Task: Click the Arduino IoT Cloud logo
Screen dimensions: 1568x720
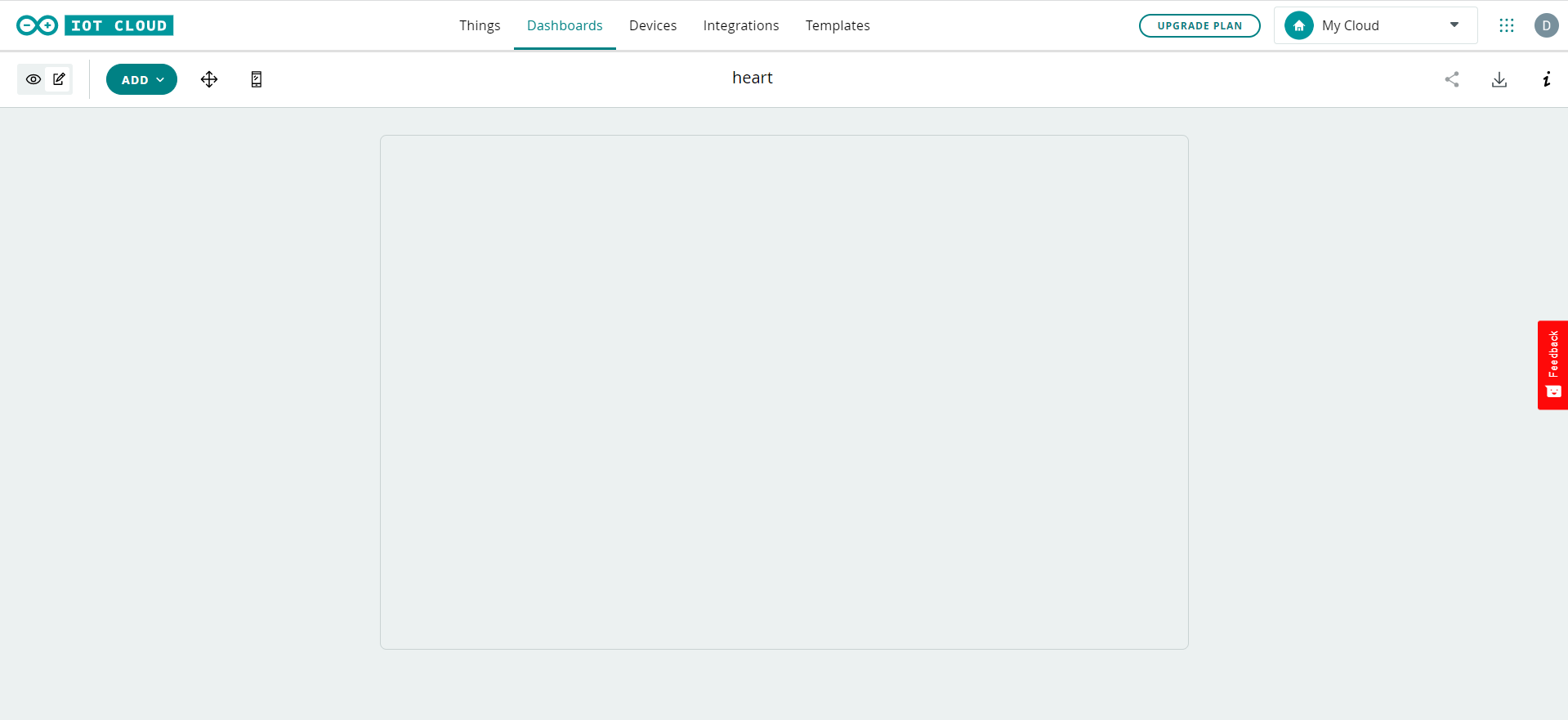Action: (x=95, y=25)
